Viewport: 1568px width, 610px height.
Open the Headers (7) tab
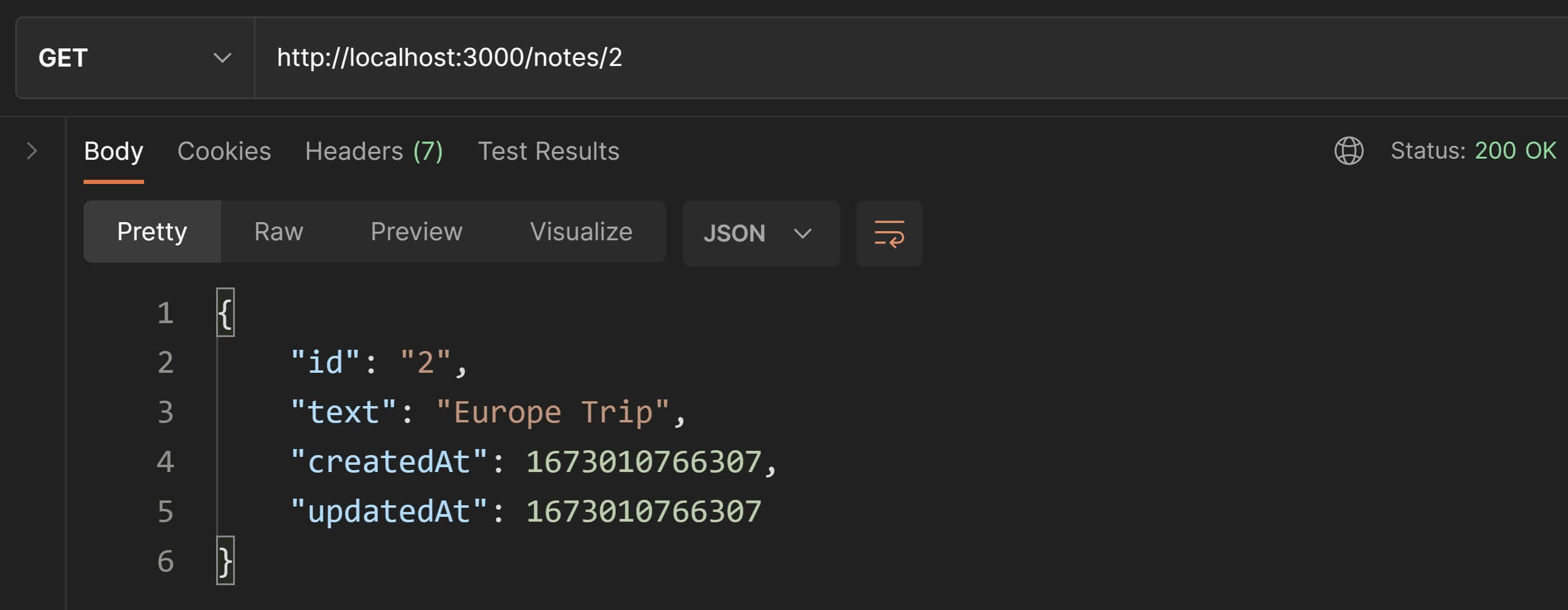point(374,151)
